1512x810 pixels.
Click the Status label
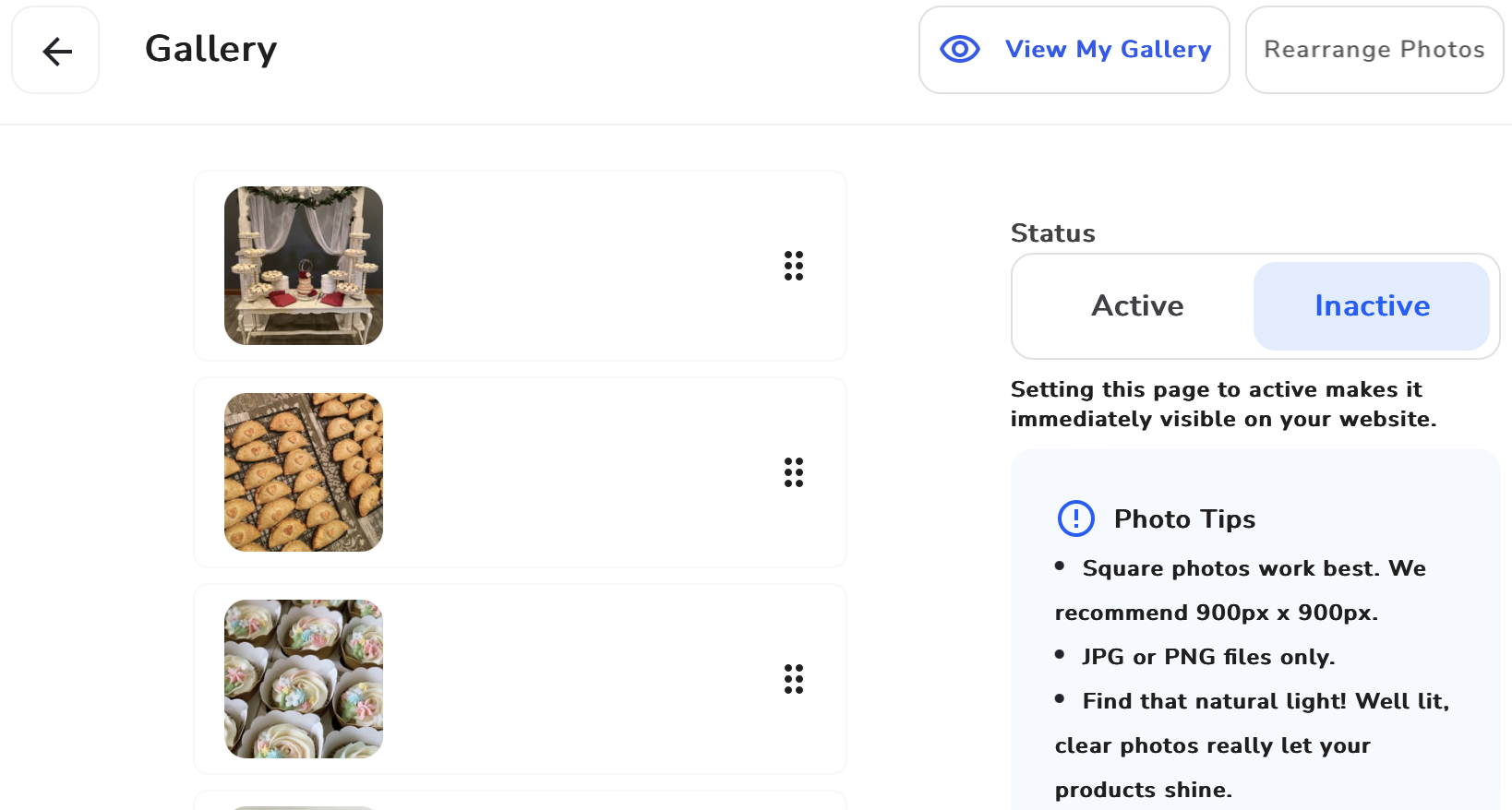[x=1053, y=233]
